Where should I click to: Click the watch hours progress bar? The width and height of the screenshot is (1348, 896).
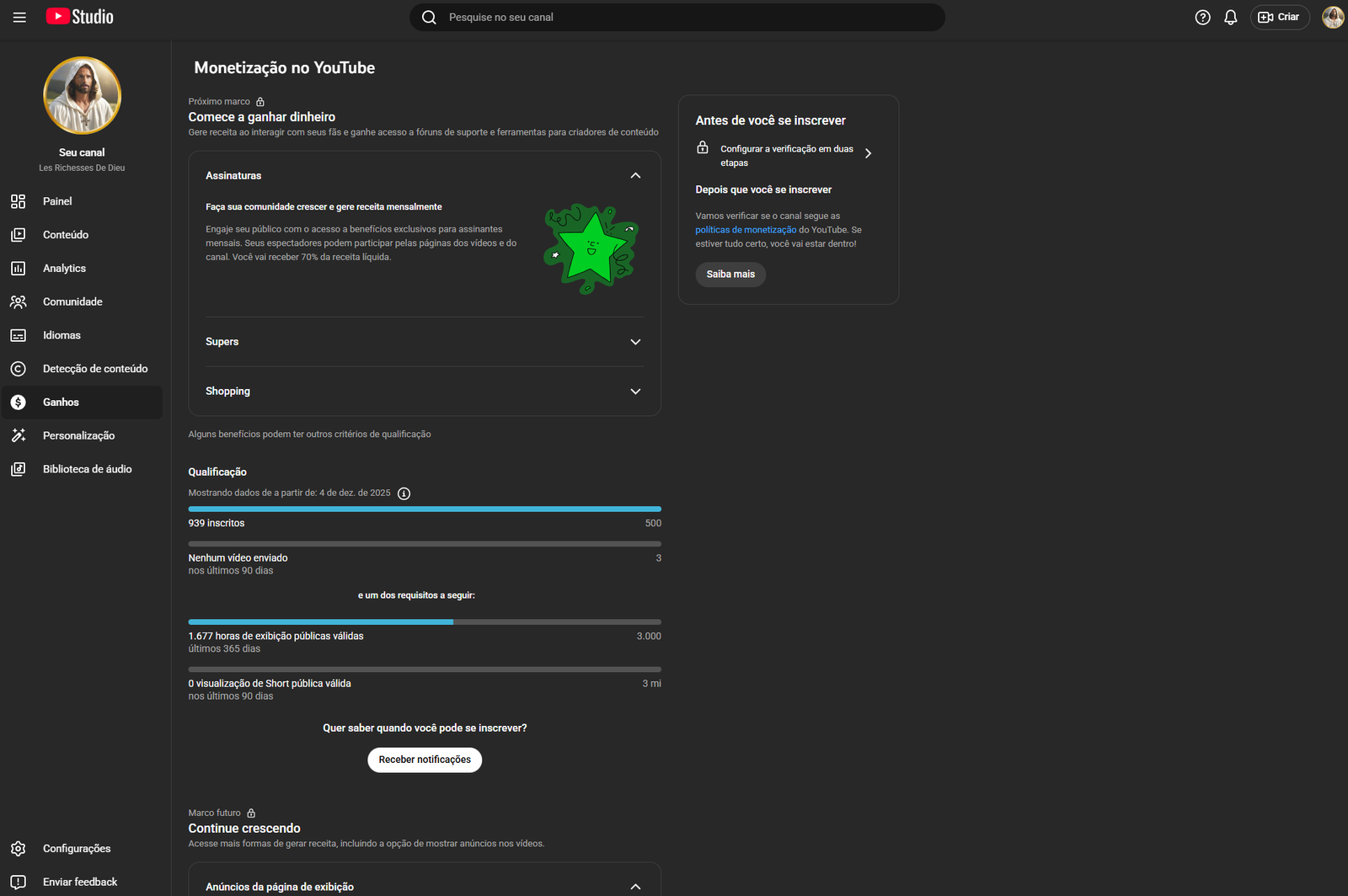(425, 621)
